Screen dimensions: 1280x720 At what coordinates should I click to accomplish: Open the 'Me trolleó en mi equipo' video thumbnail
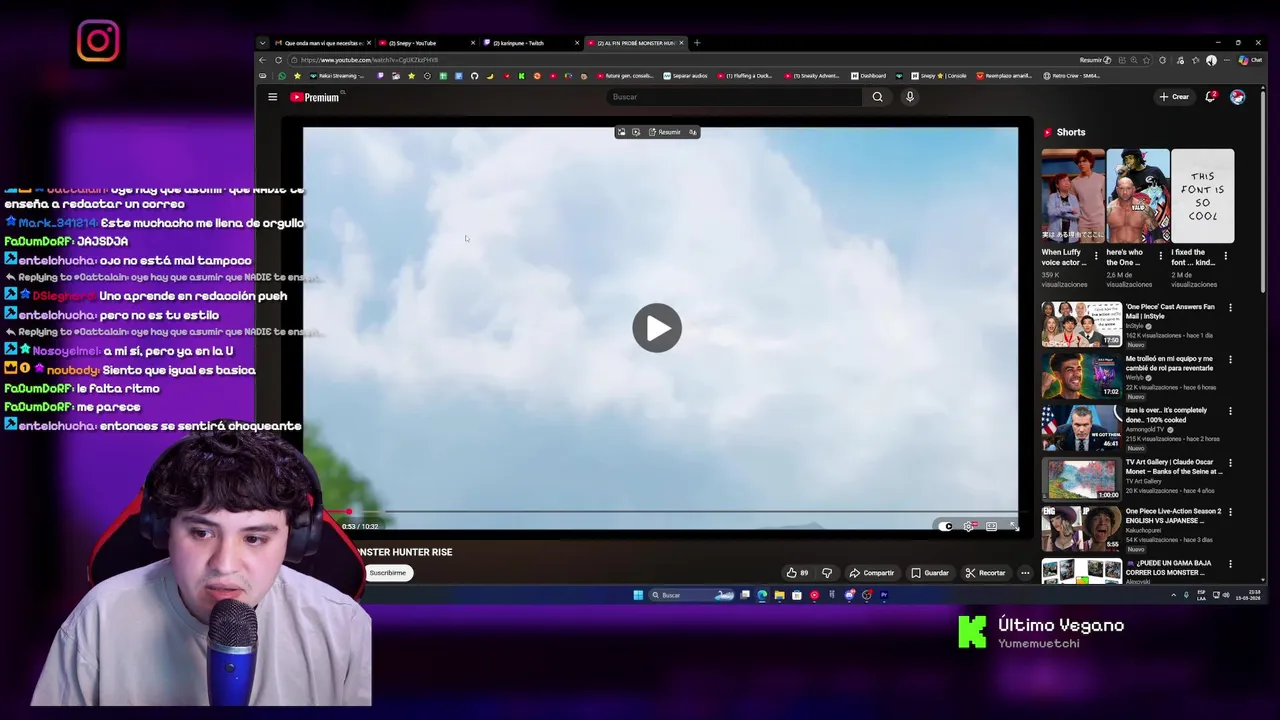click(x=1081, y=377)
